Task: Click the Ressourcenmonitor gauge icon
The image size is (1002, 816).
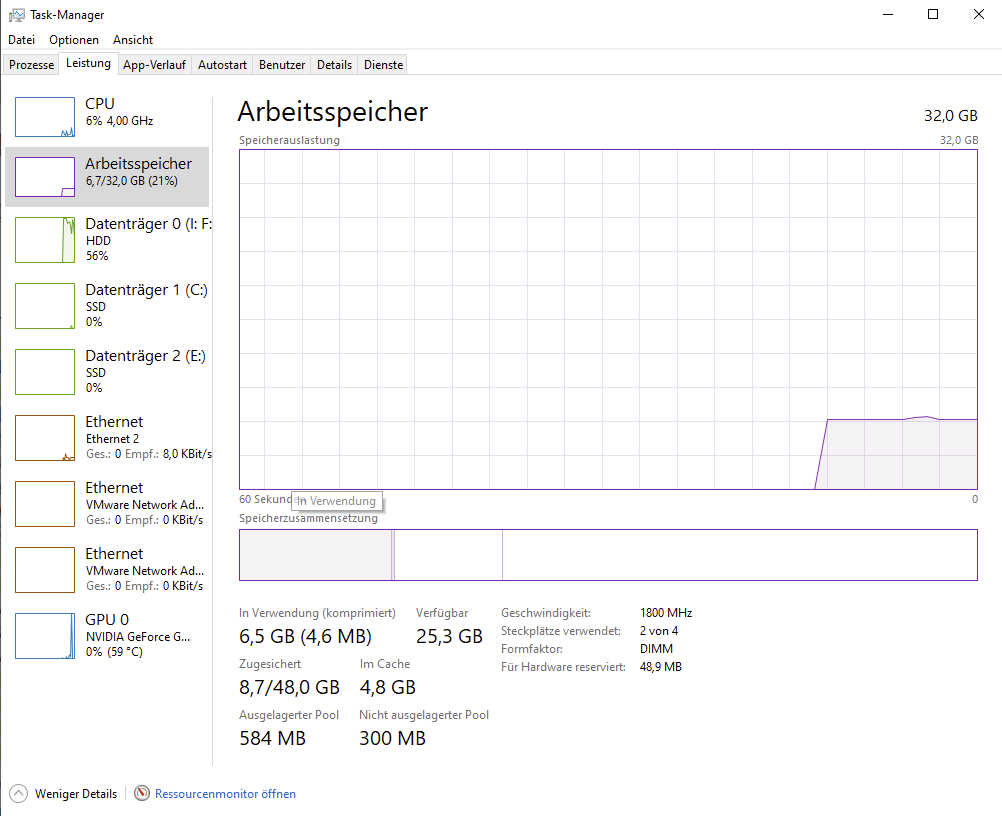Action: 142,793
